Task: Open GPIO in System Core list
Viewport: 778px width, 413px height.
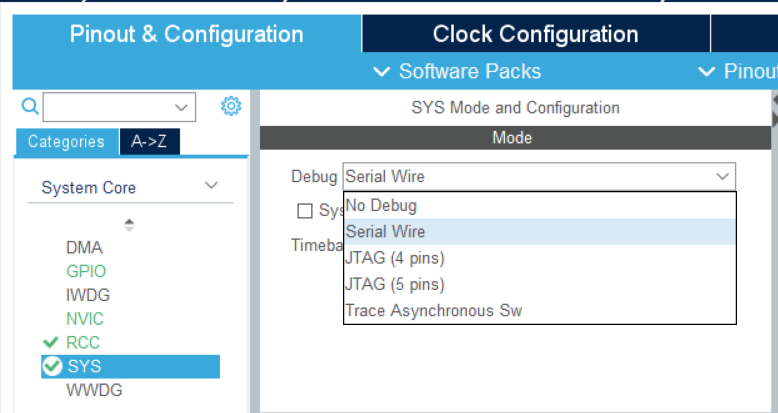Action: point(86,271)
